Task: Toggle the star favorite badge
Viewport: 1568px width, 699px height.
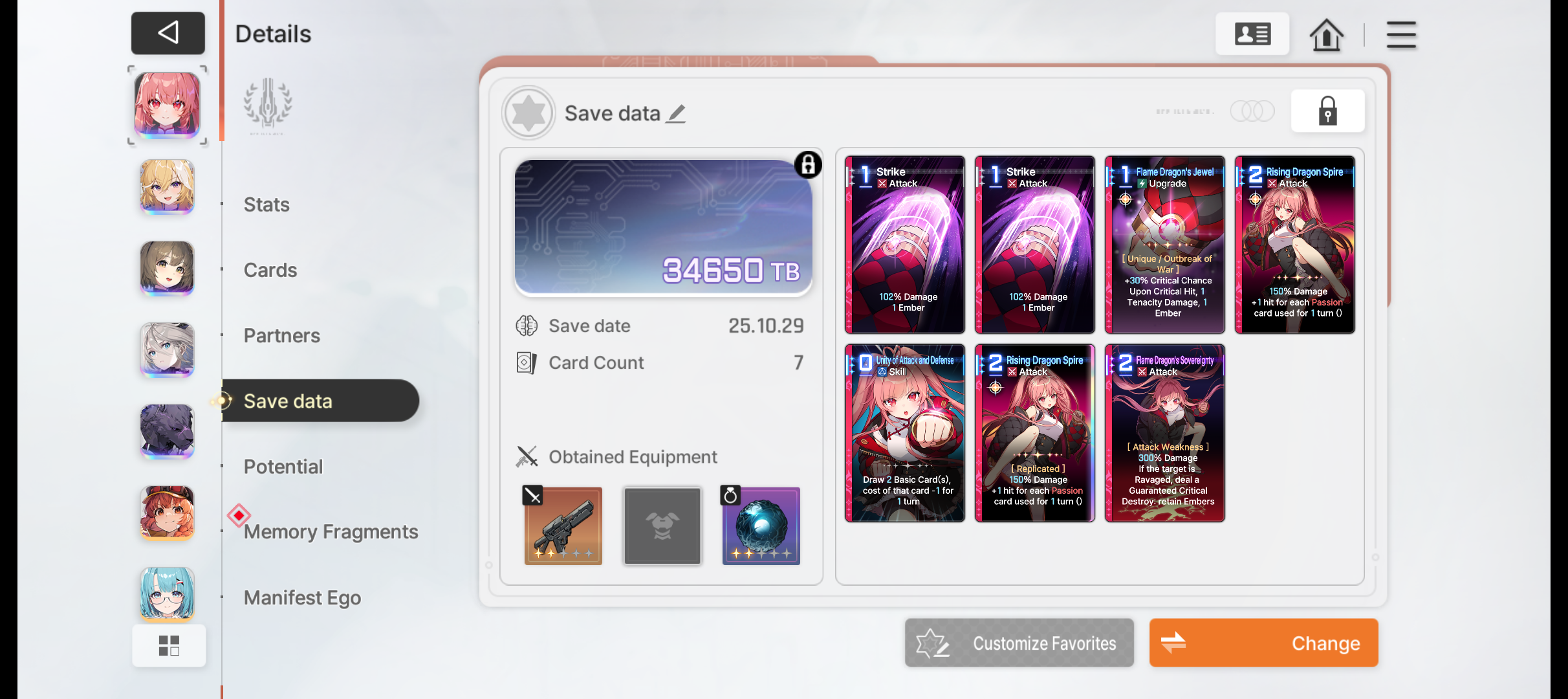Action: point(528,113)
